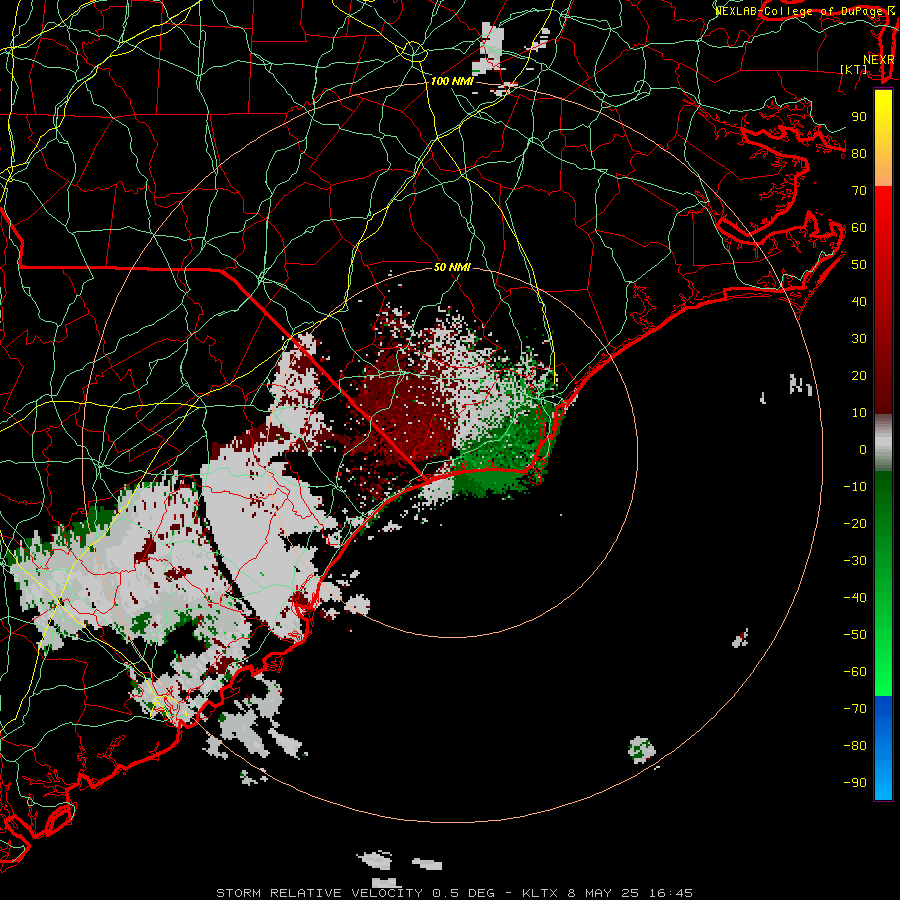Click the 40 value on the velocity scale
900x900 pixels.
point(859,302)
